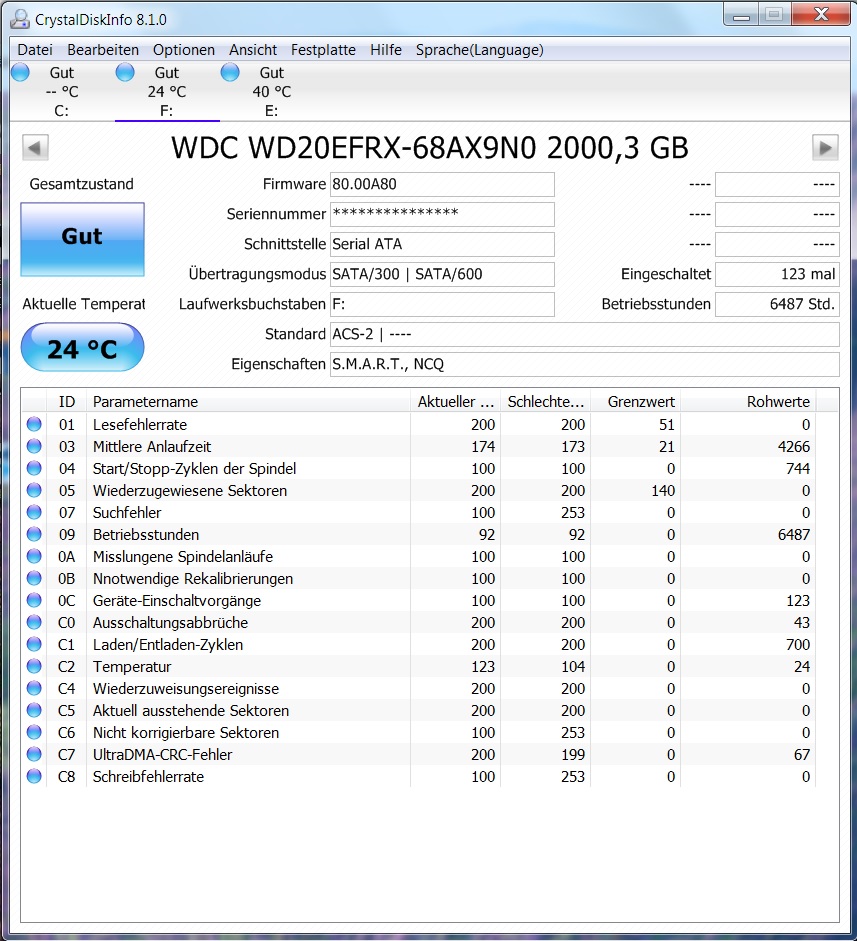
Task: Click the status orb of Laden/Entladen-Zyklen row
Action: pos(34,645)
